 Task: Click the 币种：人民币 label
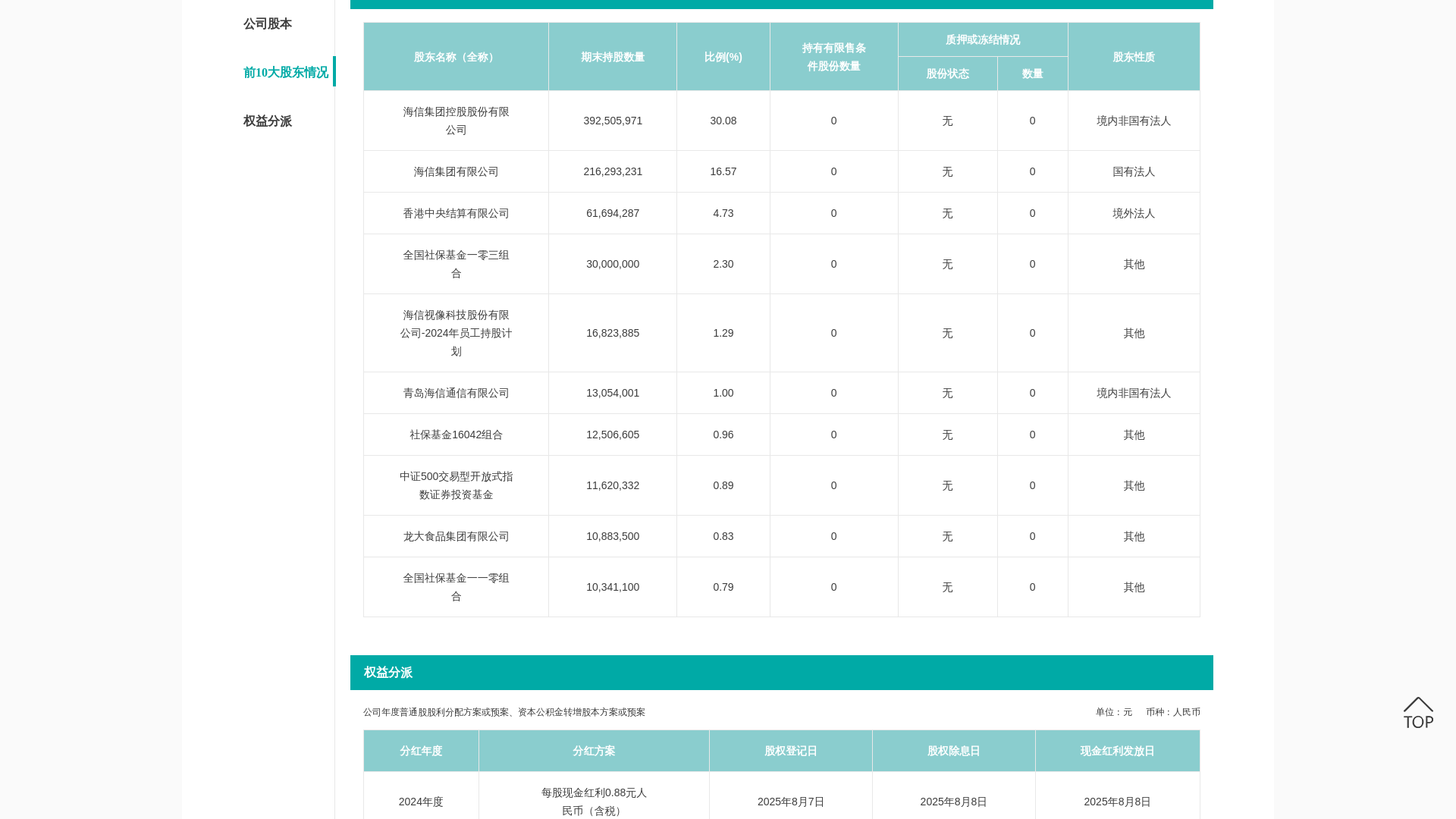click(1173, 712)
